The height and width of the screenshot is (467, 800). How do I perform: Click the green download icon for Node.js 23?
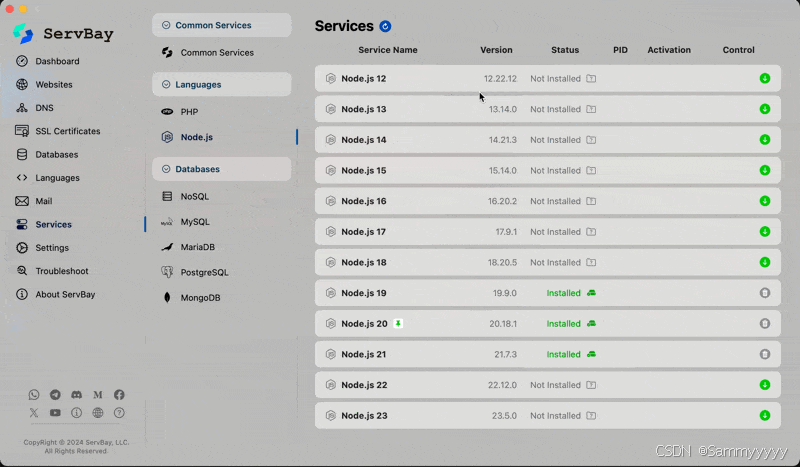(764, 415)
